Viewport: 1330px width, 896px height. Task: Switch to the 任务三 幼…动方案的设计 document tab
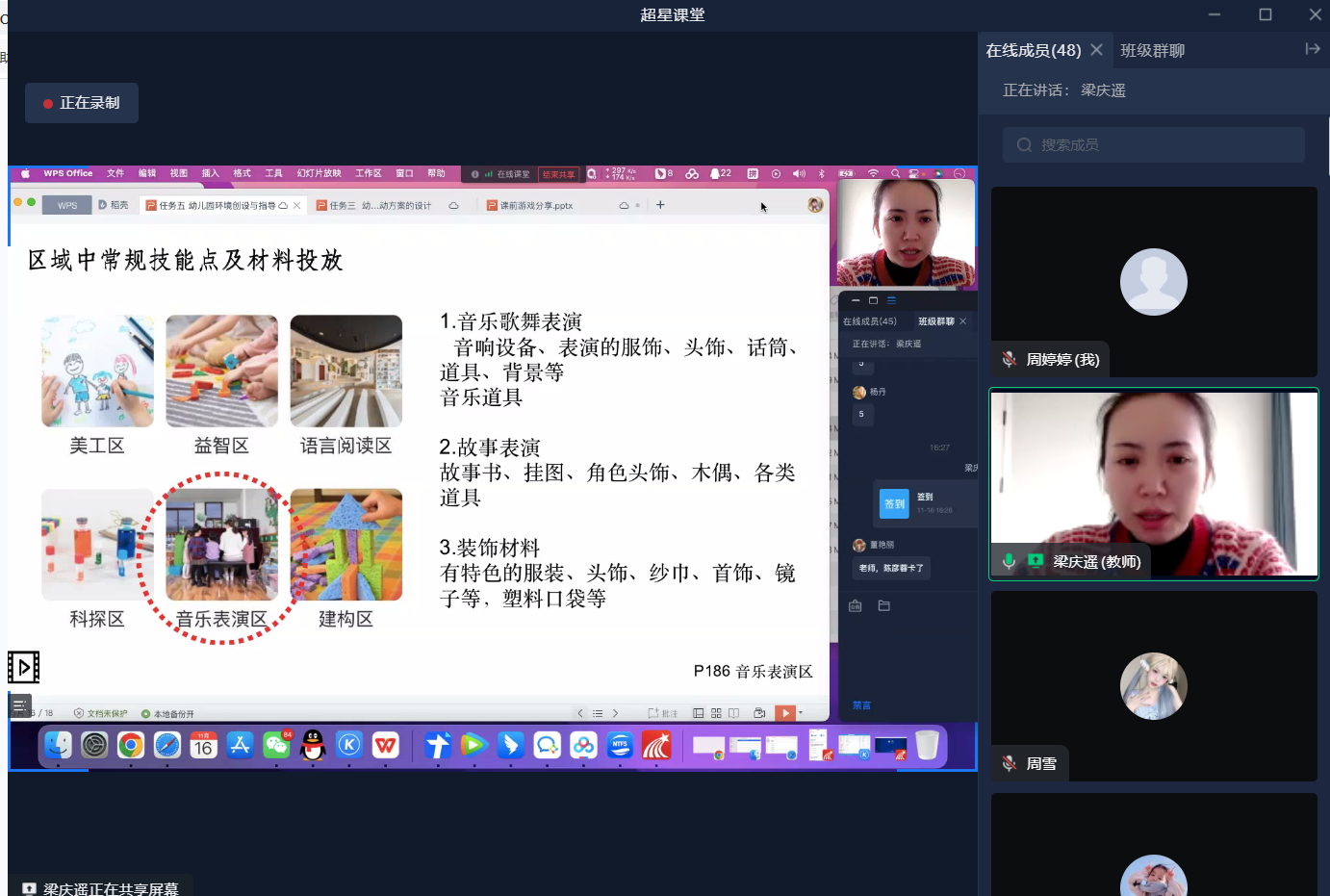pos(380,206)
